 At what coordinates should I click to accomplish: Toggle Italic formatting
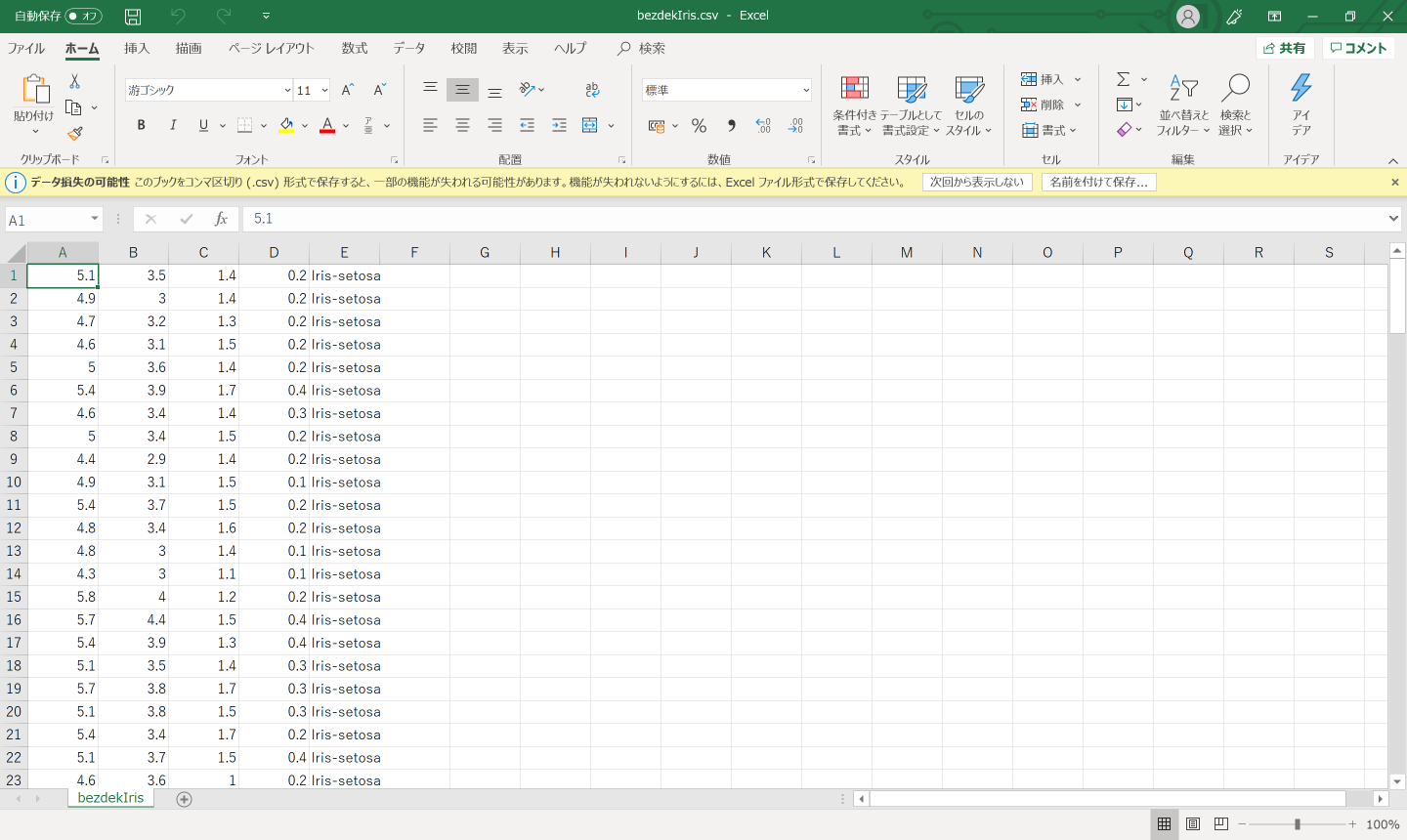(173, 125)
